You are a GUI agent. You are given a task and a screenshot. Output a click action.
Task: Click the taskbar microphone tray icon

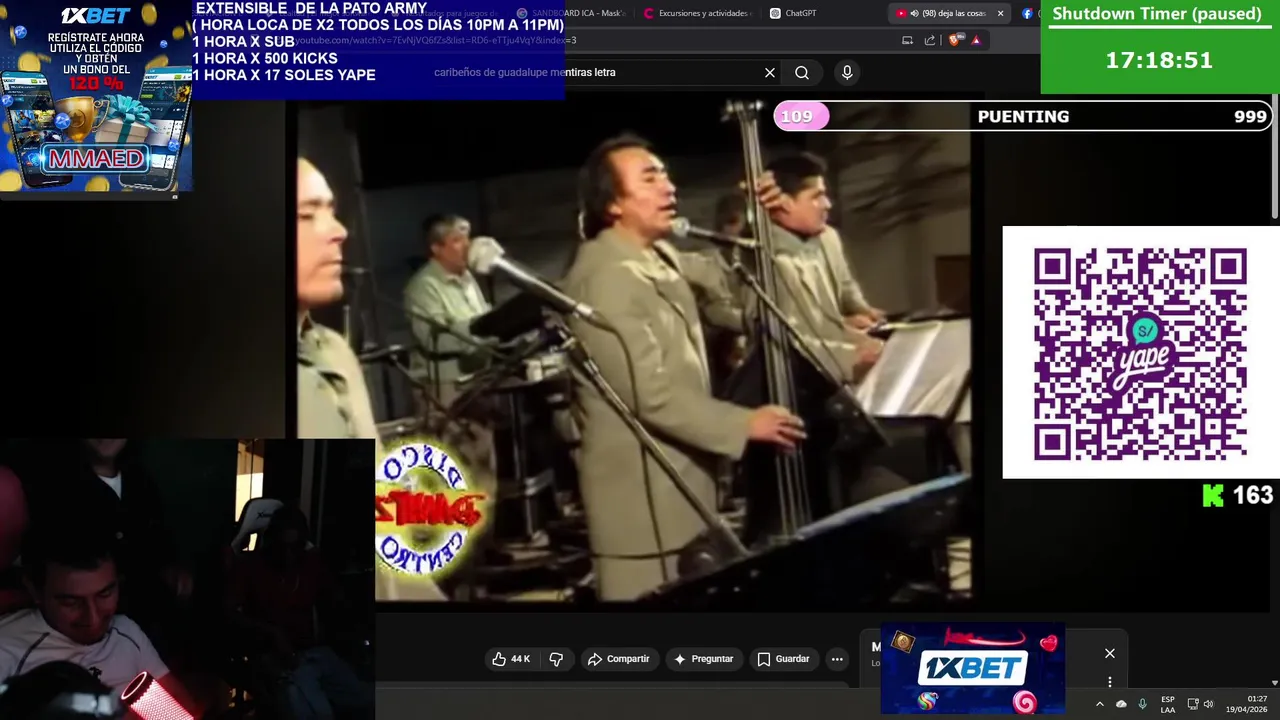coord(1142,704)
